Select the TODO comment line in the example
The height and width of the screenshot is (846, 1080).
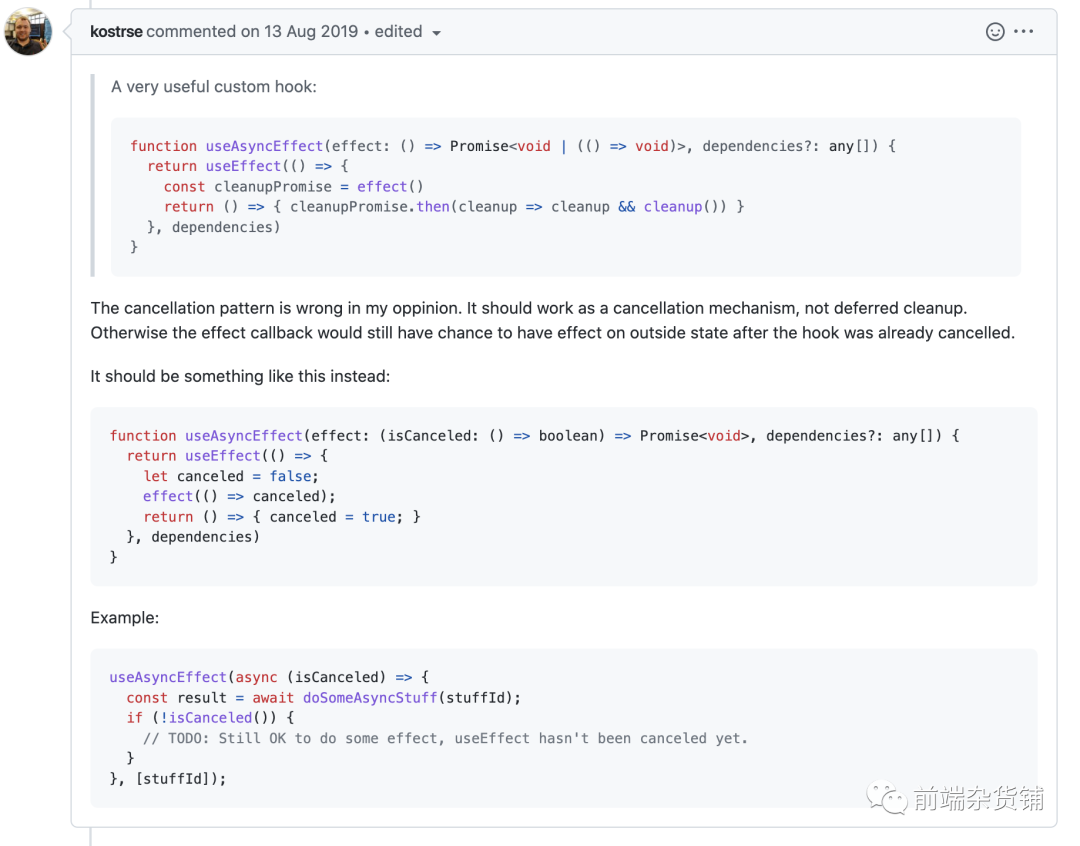click(445, 739)
